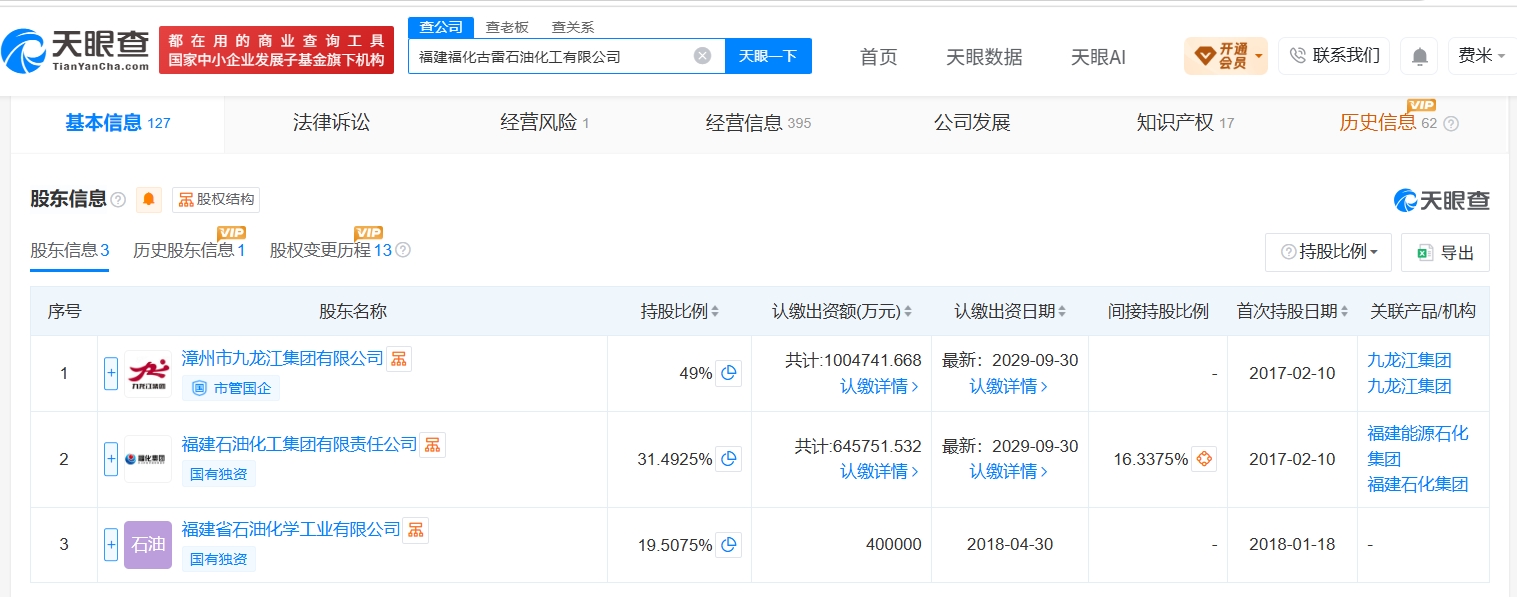
Task: Switch to the 法律诉讼 tab
Action: [331, 123]
